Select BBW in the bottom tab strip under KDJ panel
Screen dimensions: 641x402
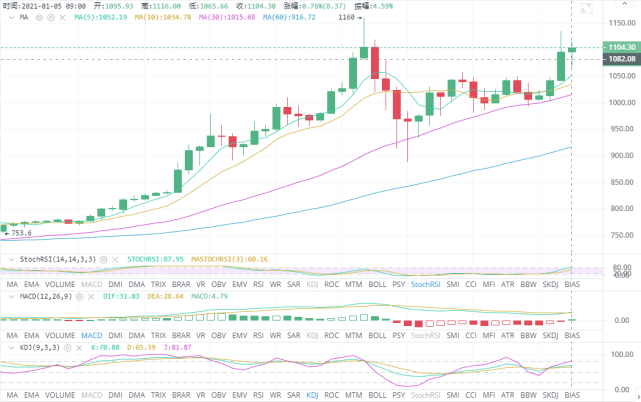click(529, 395)
